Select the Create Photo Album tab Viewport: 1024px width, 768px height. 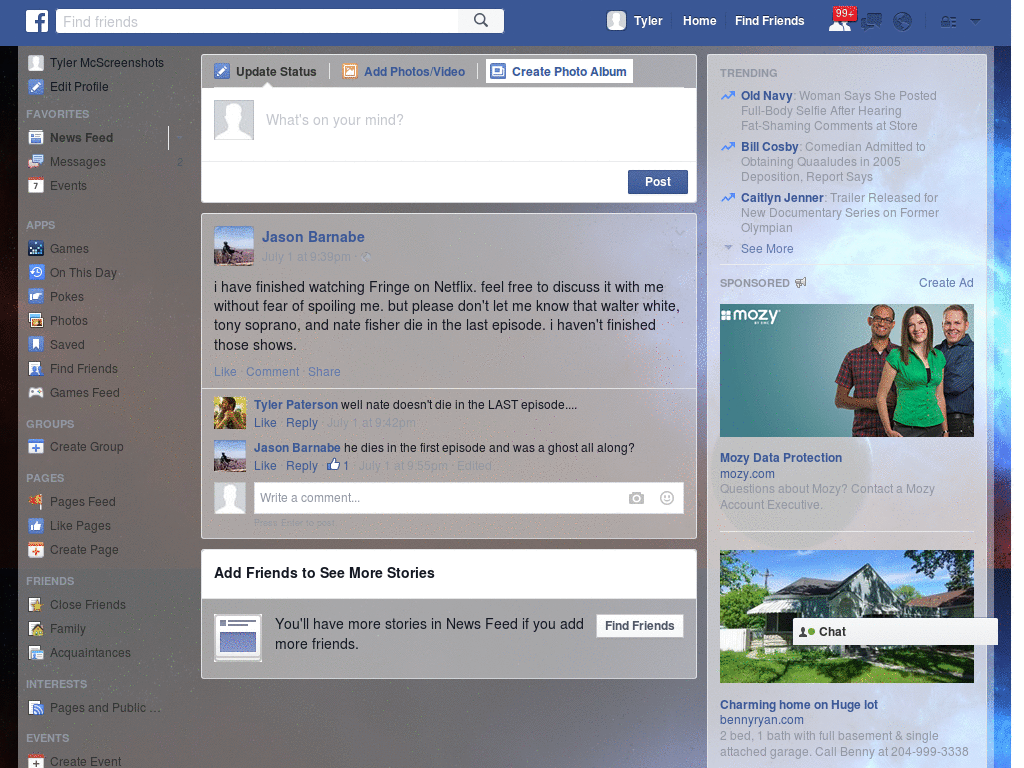(560, 72)
